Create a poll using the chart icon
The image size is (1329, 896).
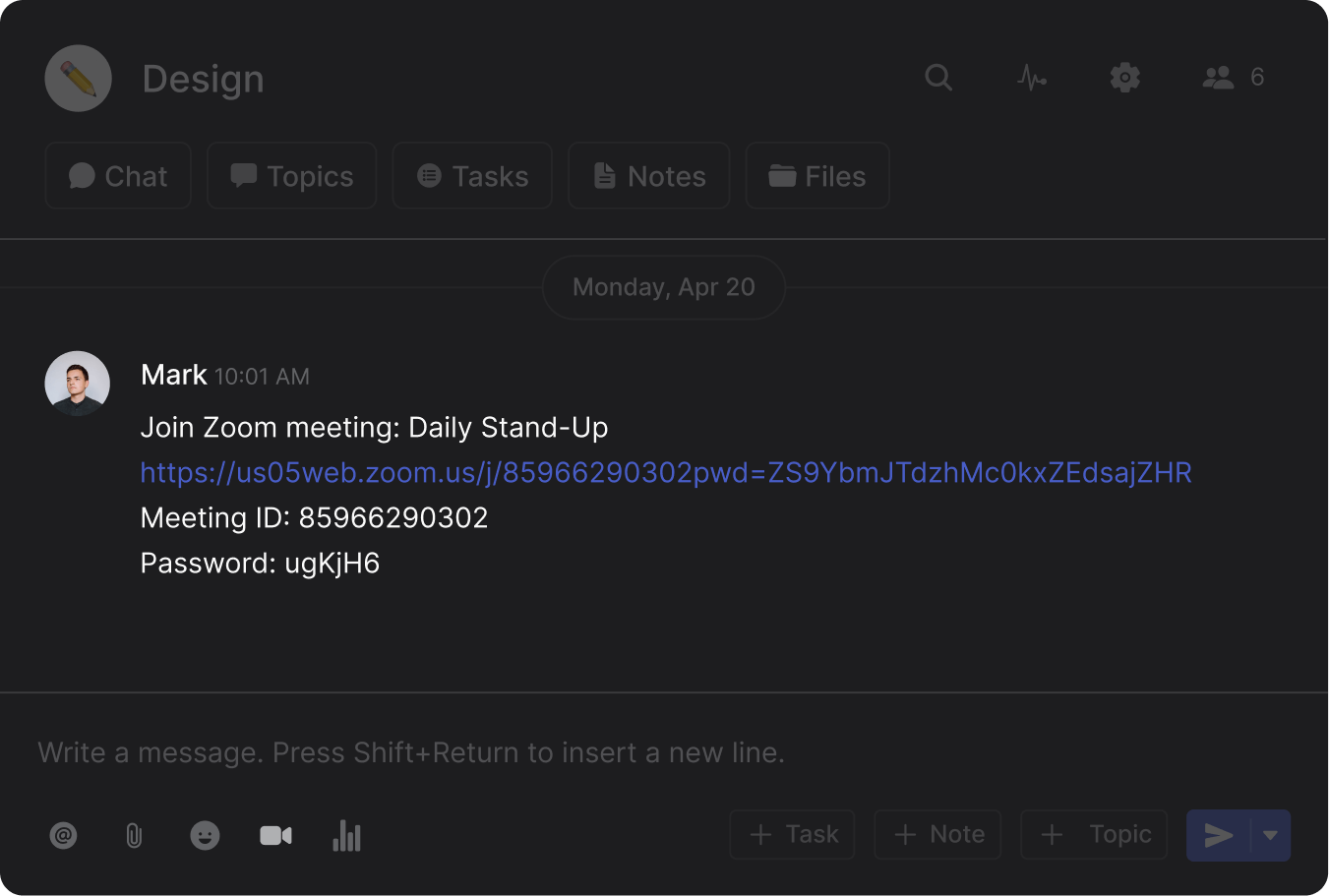click(x=346, y=835)
